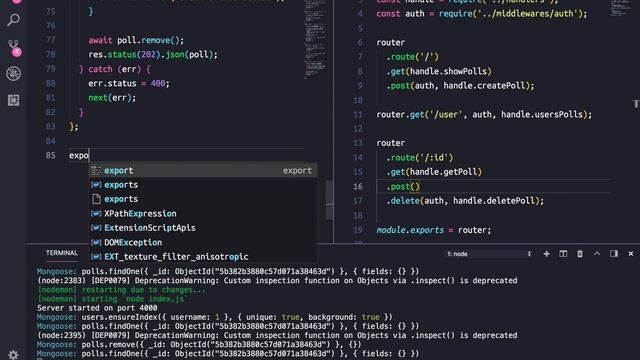This screenshot has width=640, height=360.
Task: Place cursor after 'expo' on line 85
Action: [89, 156]
